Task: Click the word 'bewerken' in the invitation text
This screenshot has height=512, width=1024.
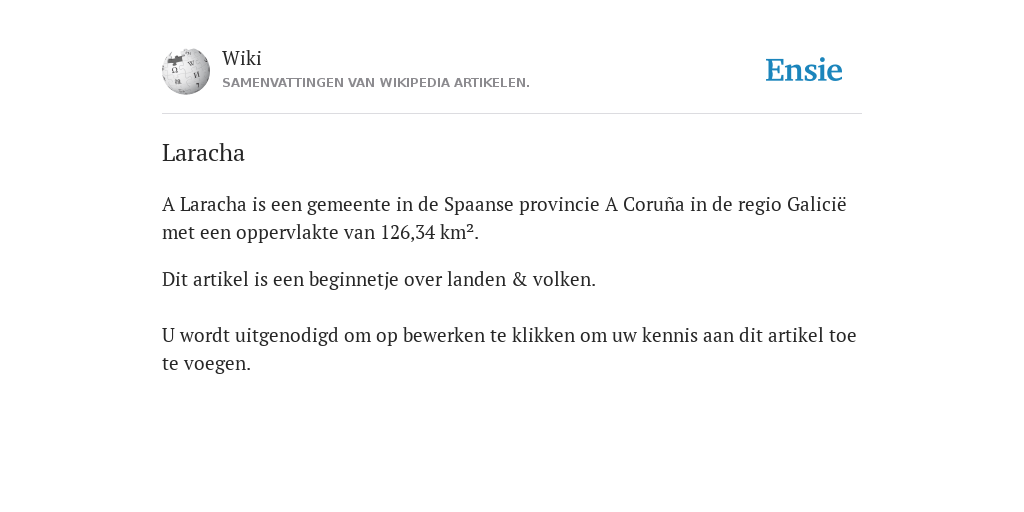Action: [444, 335]
